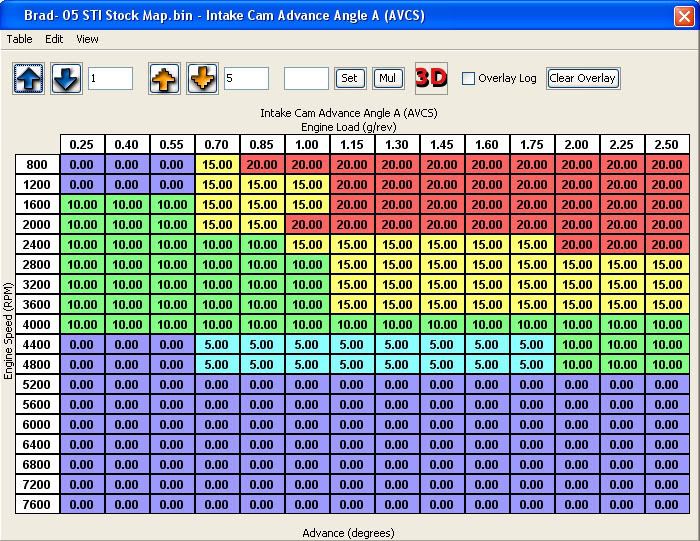
Task: Select the cell at 4400 RPM, 0.70 load
Action: (216, 344)
